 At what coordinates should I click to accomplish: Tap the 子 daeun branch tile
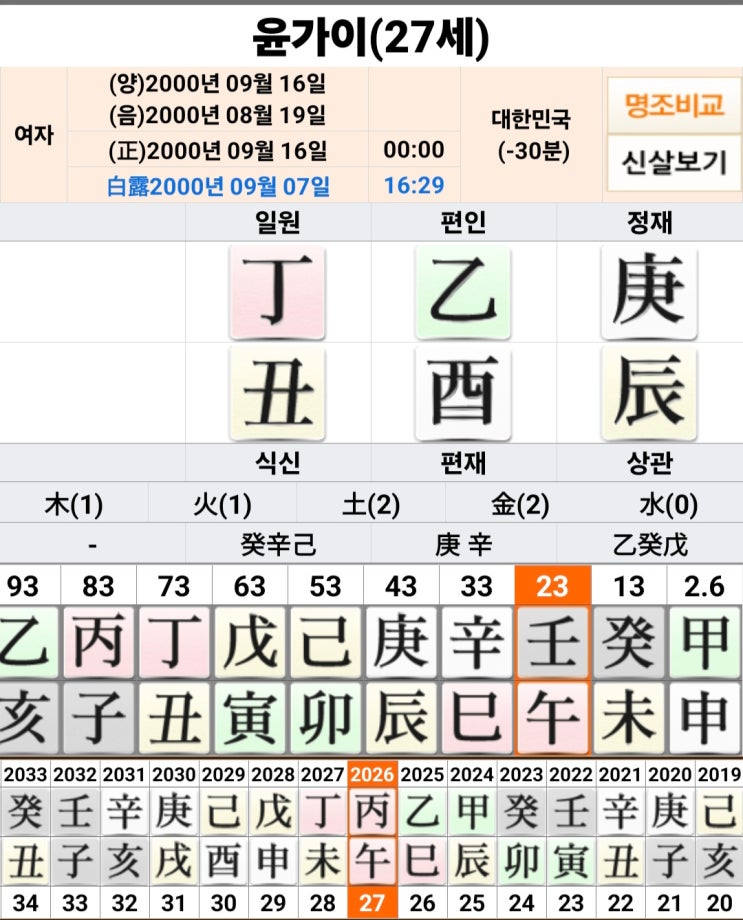[x=98, y=717]
